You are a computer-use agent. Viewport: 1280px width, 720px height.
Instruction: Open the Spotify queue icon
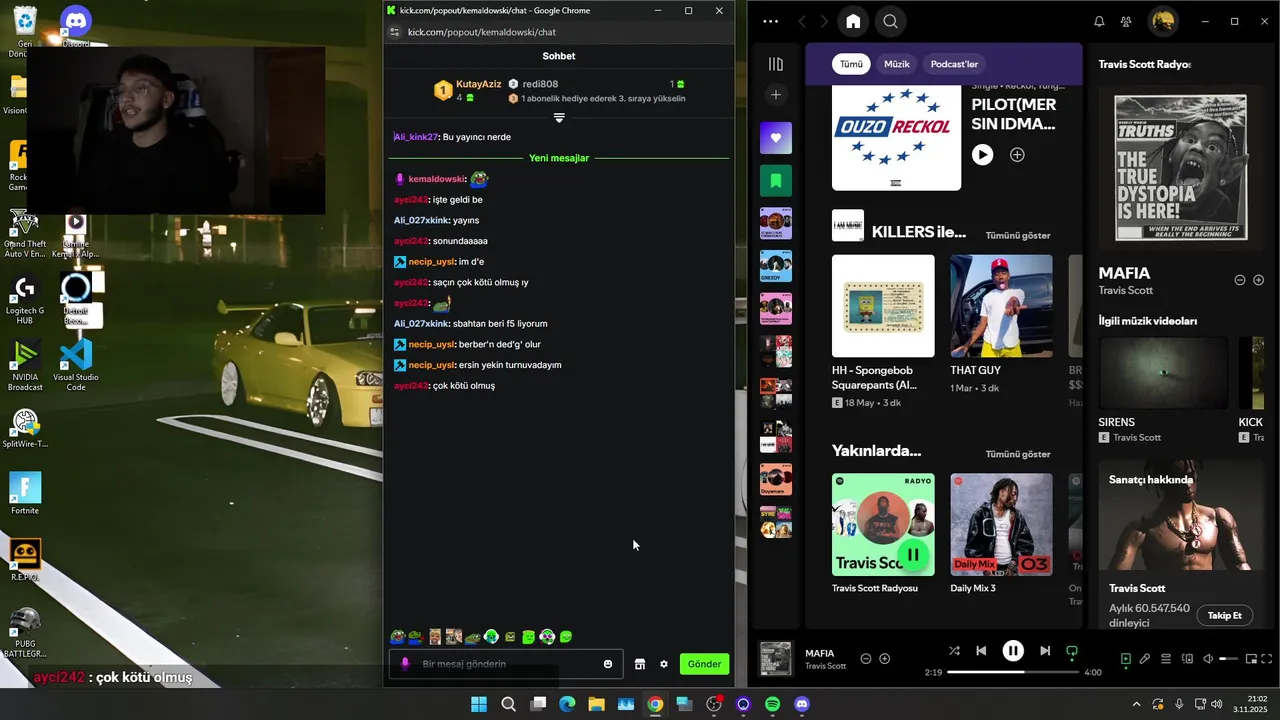point(1166,659)
